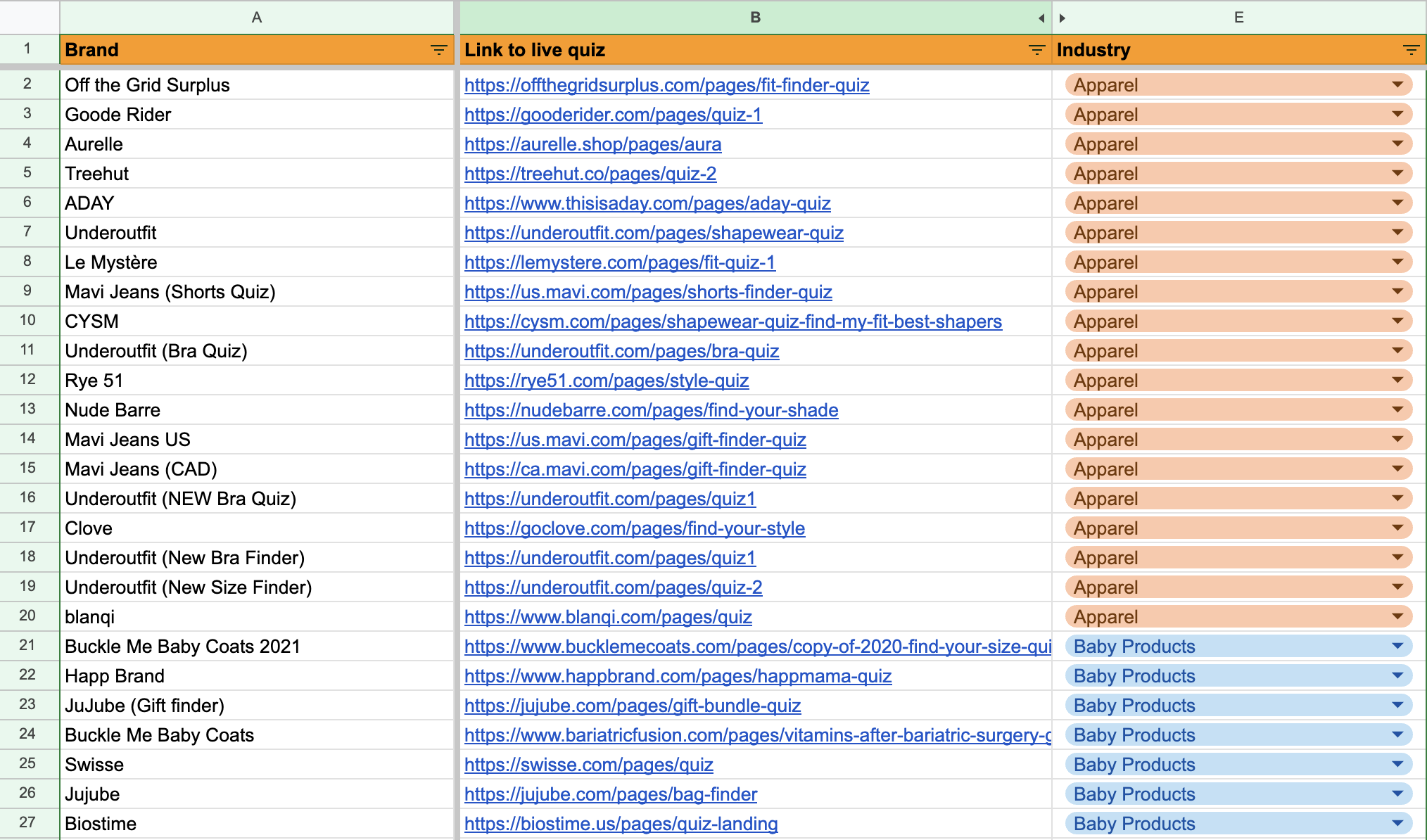Screen dimensions: 1427x840
Task: Open Industry dropdown for Le Mystère row
Action: [1397, 262]
